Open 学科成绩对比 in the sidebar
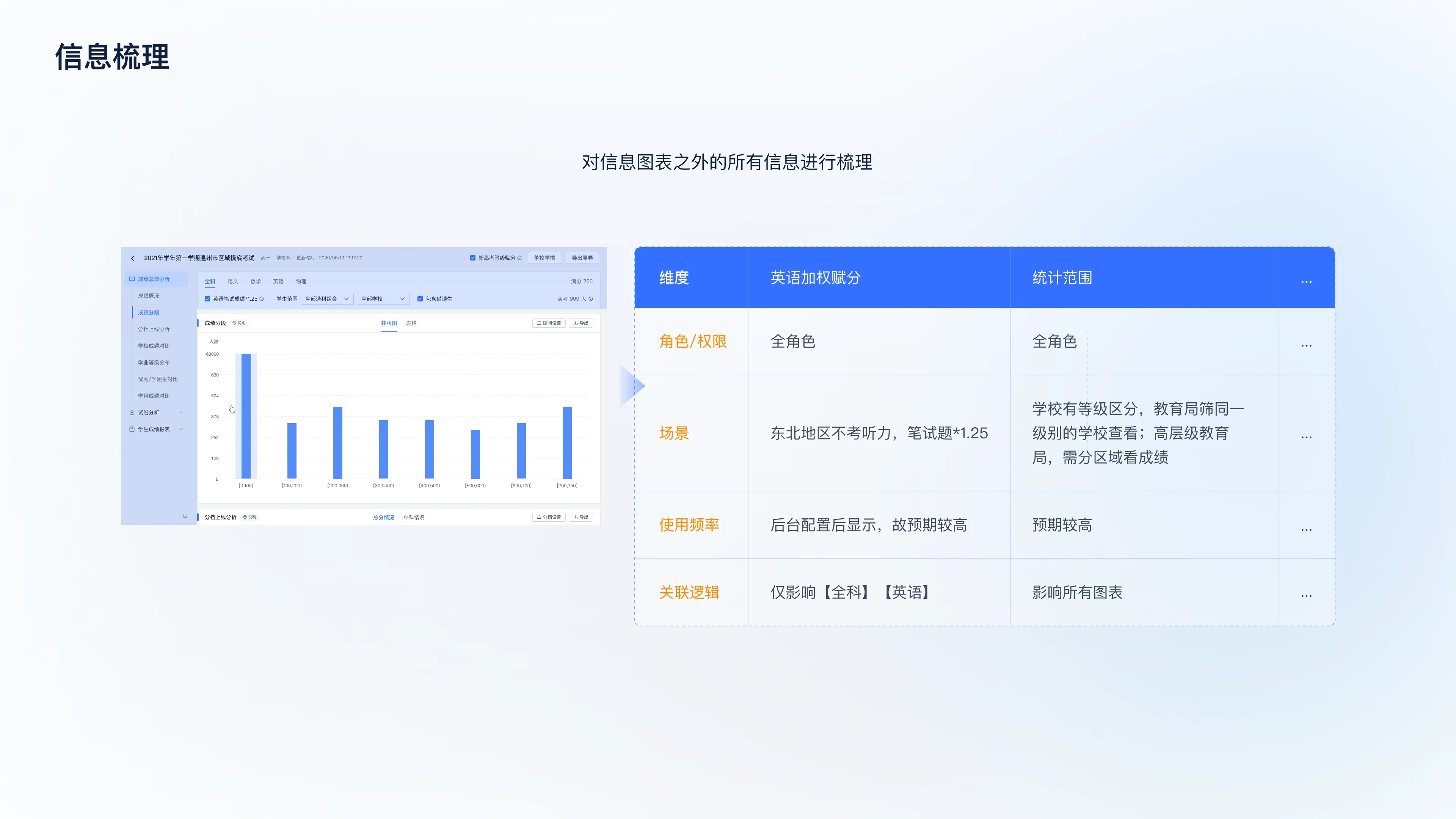1456x819 pixels. click(154, 395)
